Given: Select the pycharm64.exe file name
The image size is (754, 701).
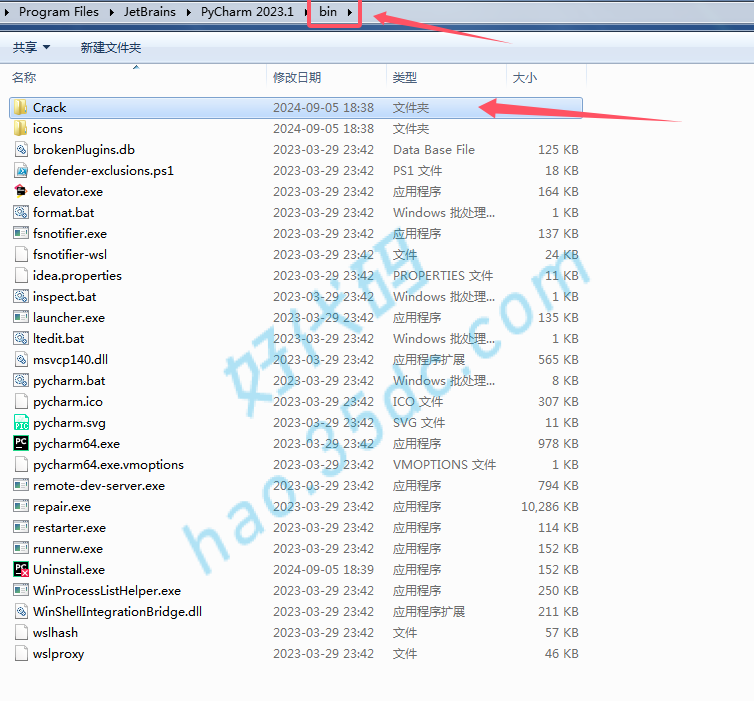Looking at the screenshot, I should click(x=76, y=443).
